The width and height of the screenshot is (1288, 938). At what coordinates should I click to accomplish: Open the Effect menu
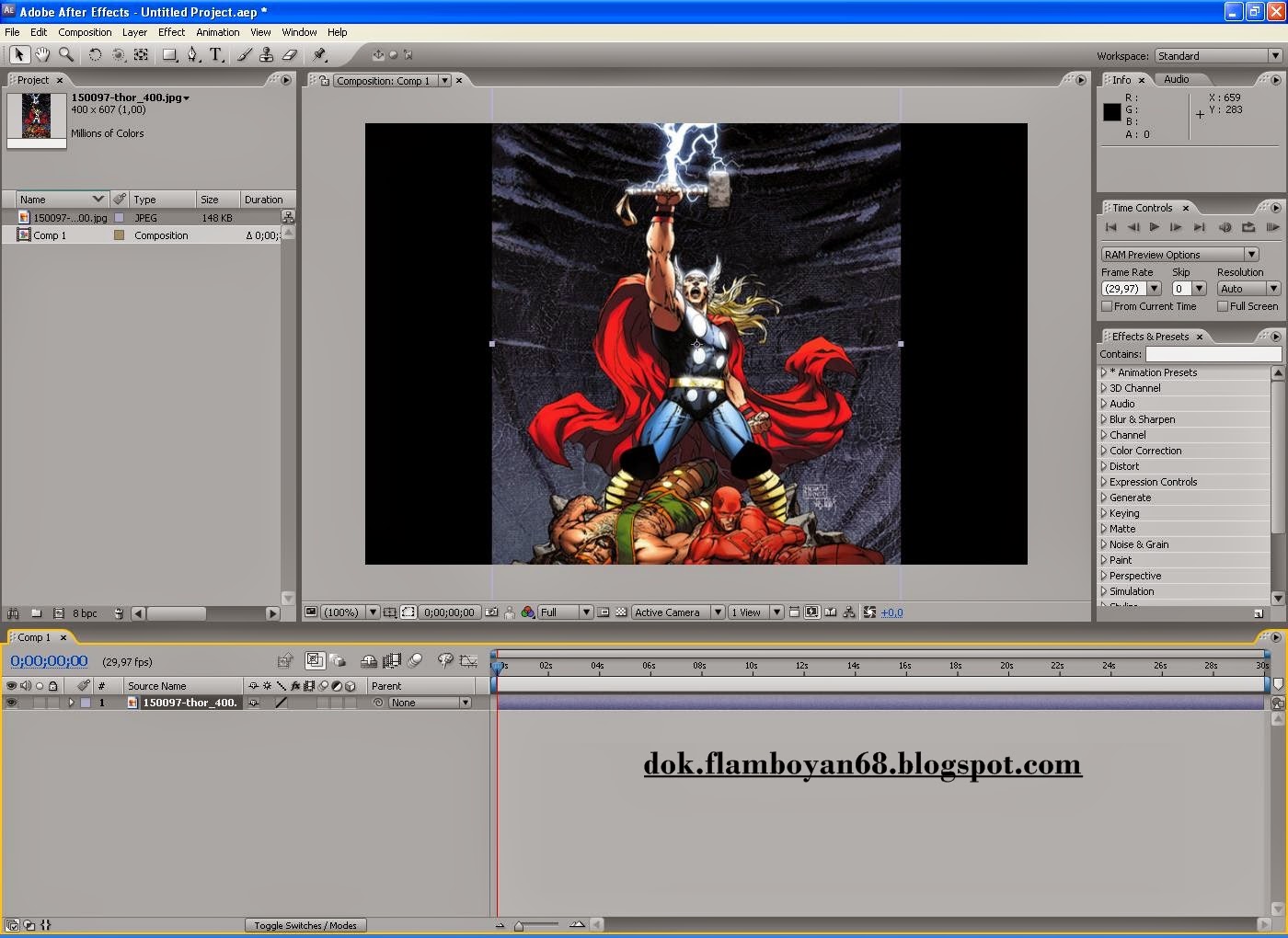click(171, 32)
